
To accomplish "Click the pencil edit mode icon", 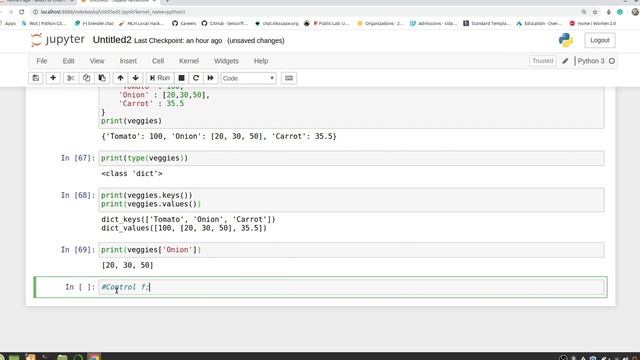I will 565,61.
